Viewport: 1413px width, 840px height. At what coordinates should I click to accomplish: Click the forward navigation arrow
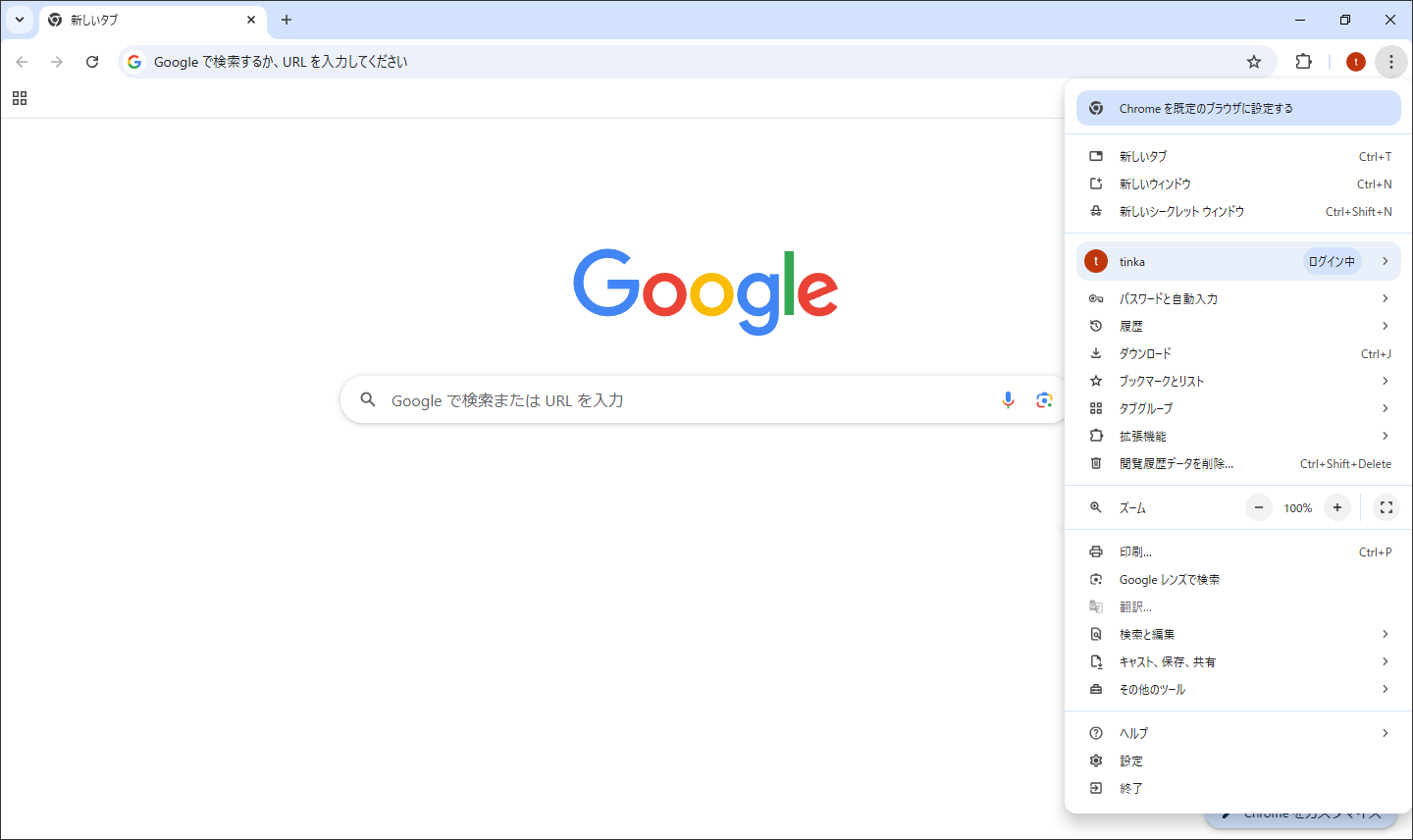[57, 62]
